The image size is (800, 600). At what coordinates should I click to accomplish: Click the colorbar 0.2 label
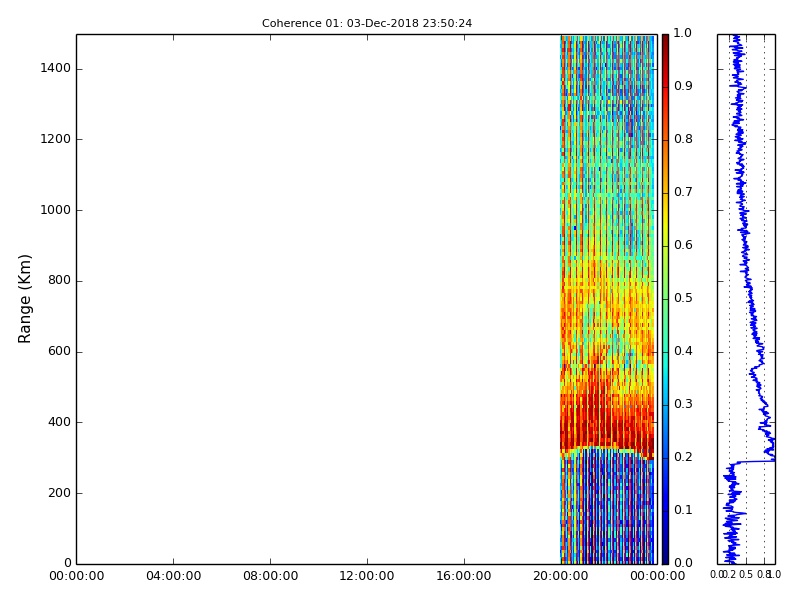point(683,457)
